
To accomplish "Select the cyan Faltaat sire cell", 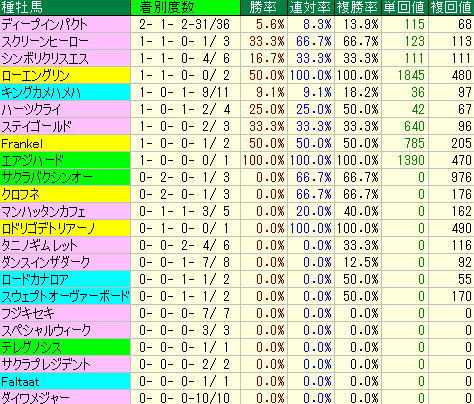I will pos(65,381).
